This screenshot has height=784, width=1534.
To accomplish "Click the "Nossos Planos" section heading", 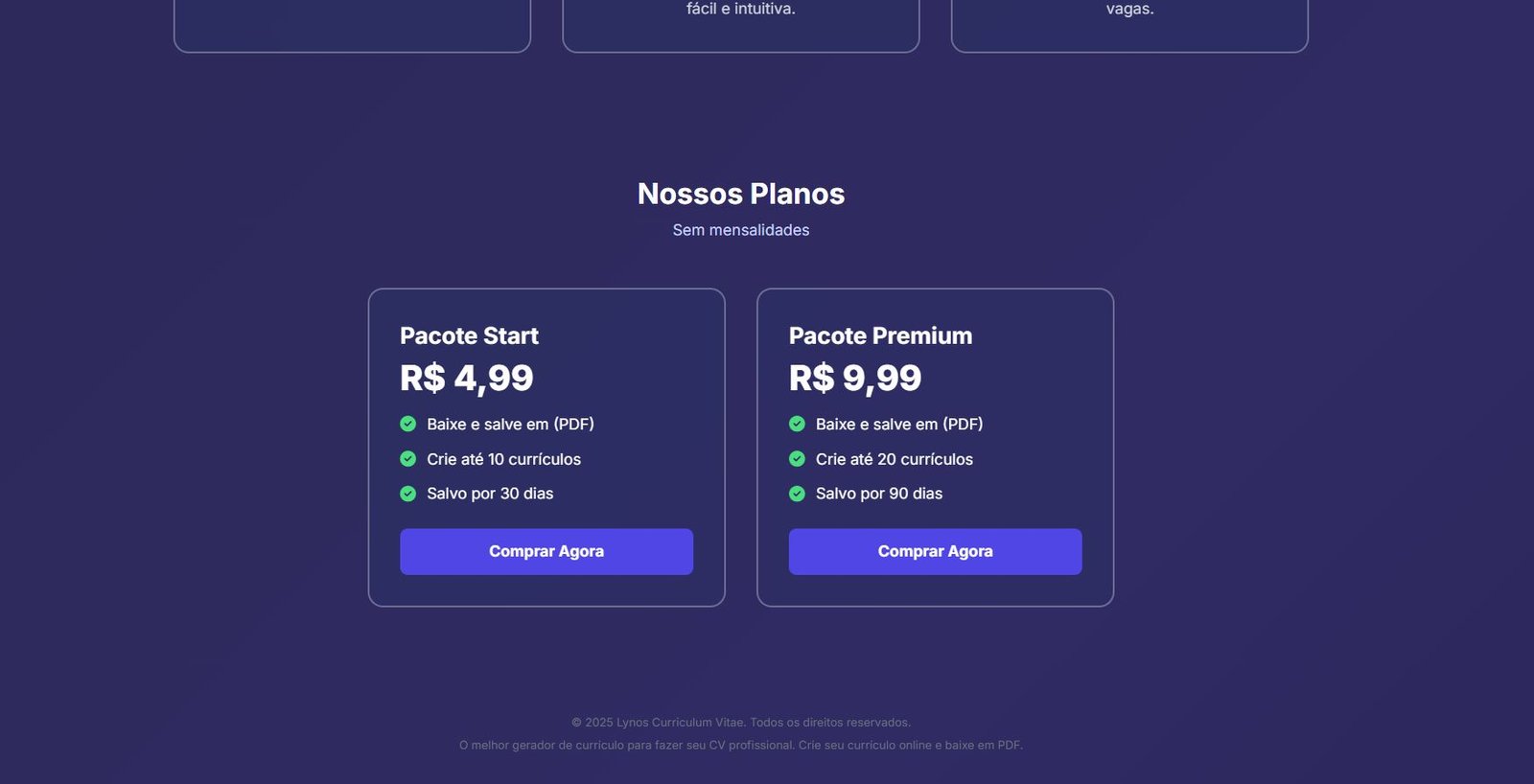I will tap(741, 194).
